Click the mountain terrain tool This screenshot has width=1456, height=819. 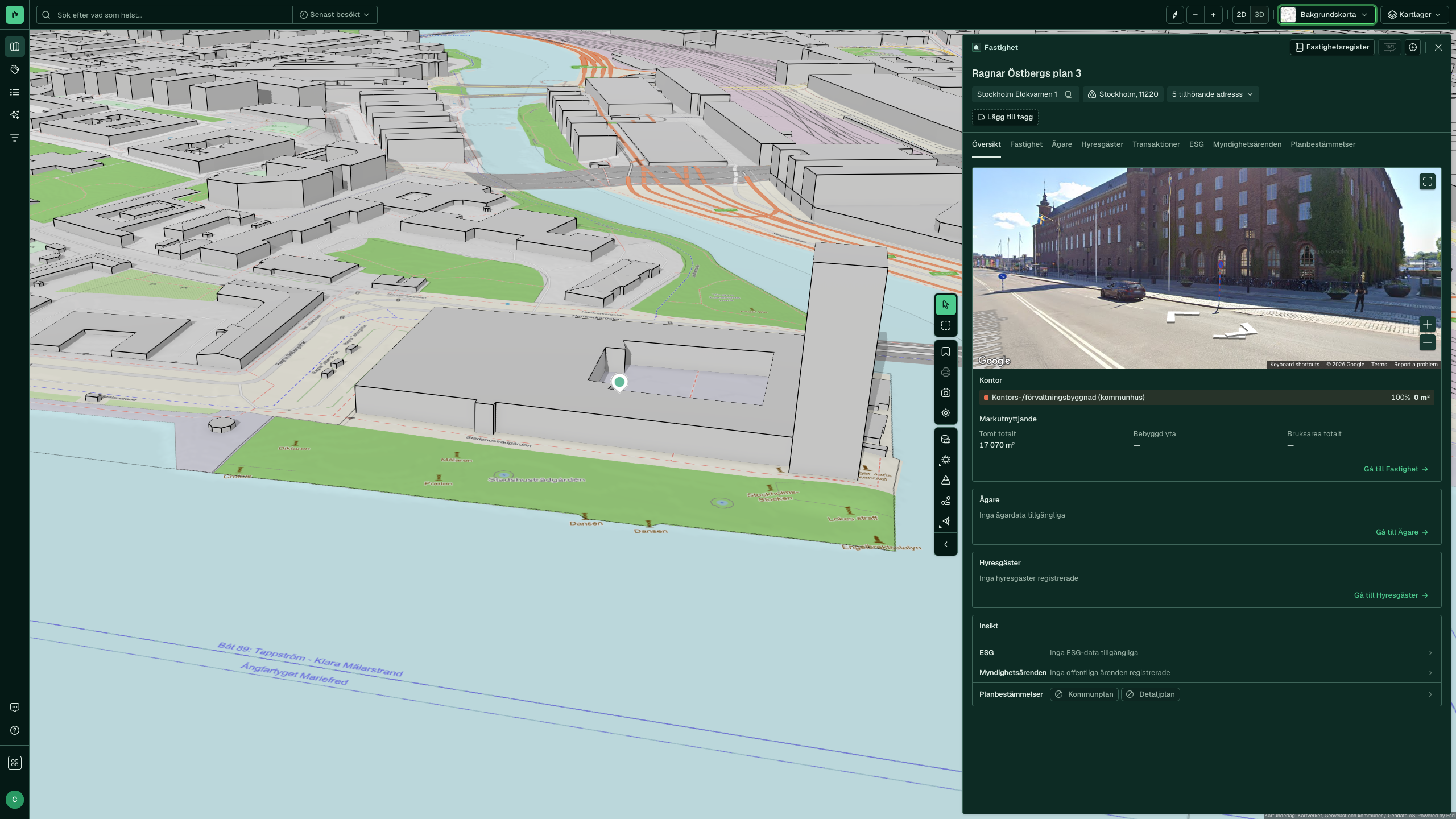pyautogui.click(x=946, y=481)
